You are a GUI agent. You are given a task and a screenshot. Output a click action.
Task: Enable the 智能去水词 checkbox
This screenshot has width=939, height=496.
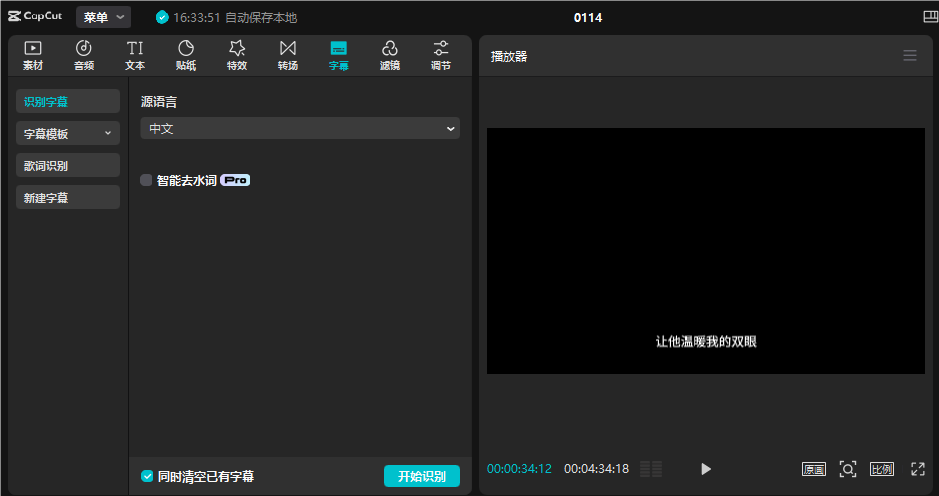click(x=147, y=180)
